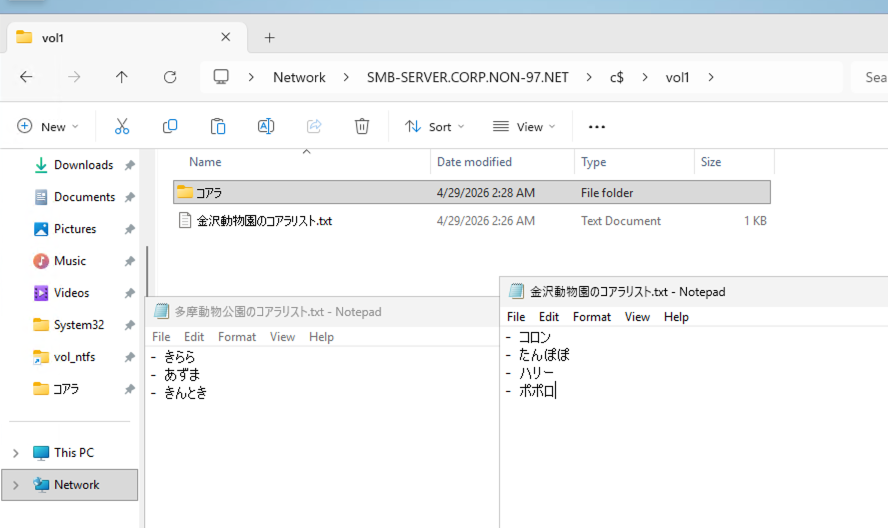Open the See more three-dots menu

coord(597,127)
